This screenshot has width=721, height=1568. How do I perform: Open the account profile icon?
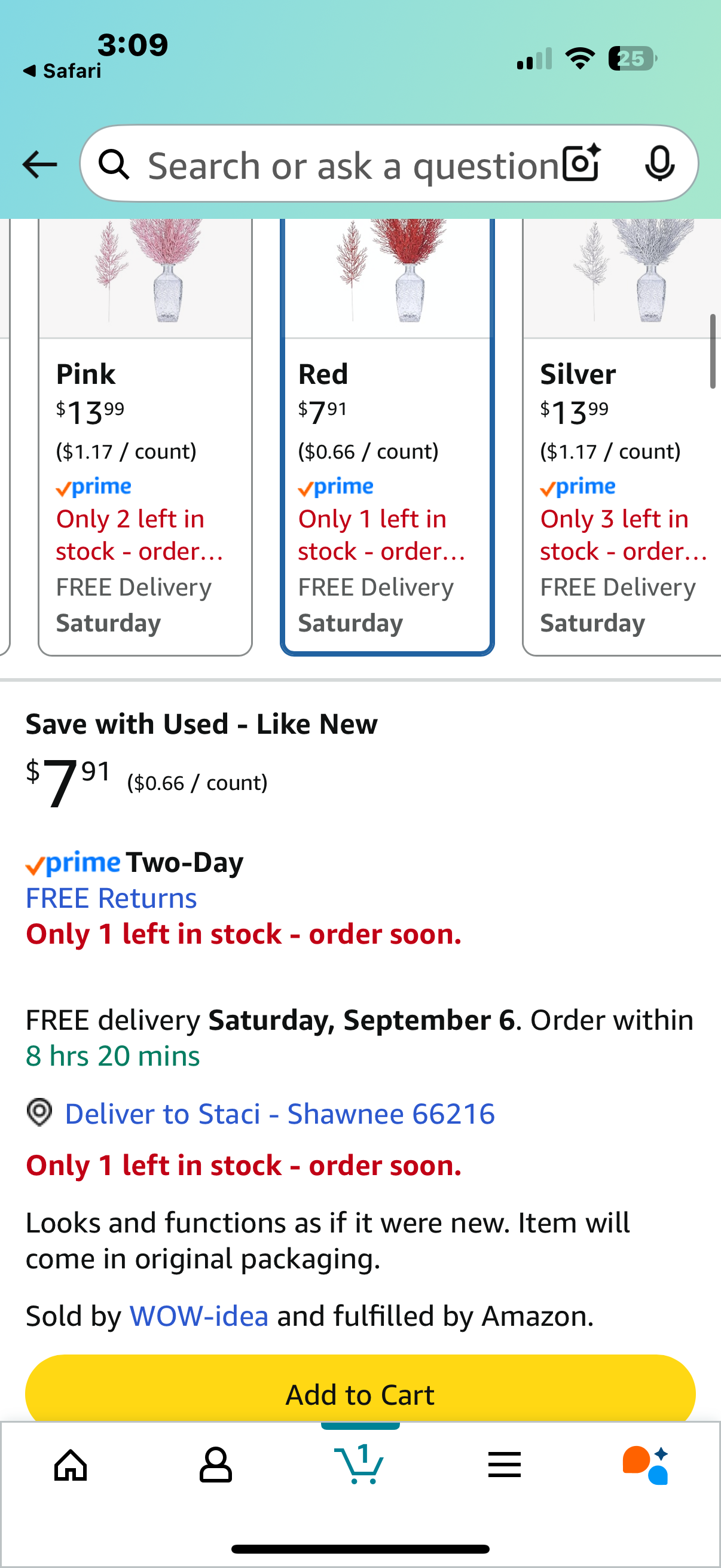pos(215,1465)
